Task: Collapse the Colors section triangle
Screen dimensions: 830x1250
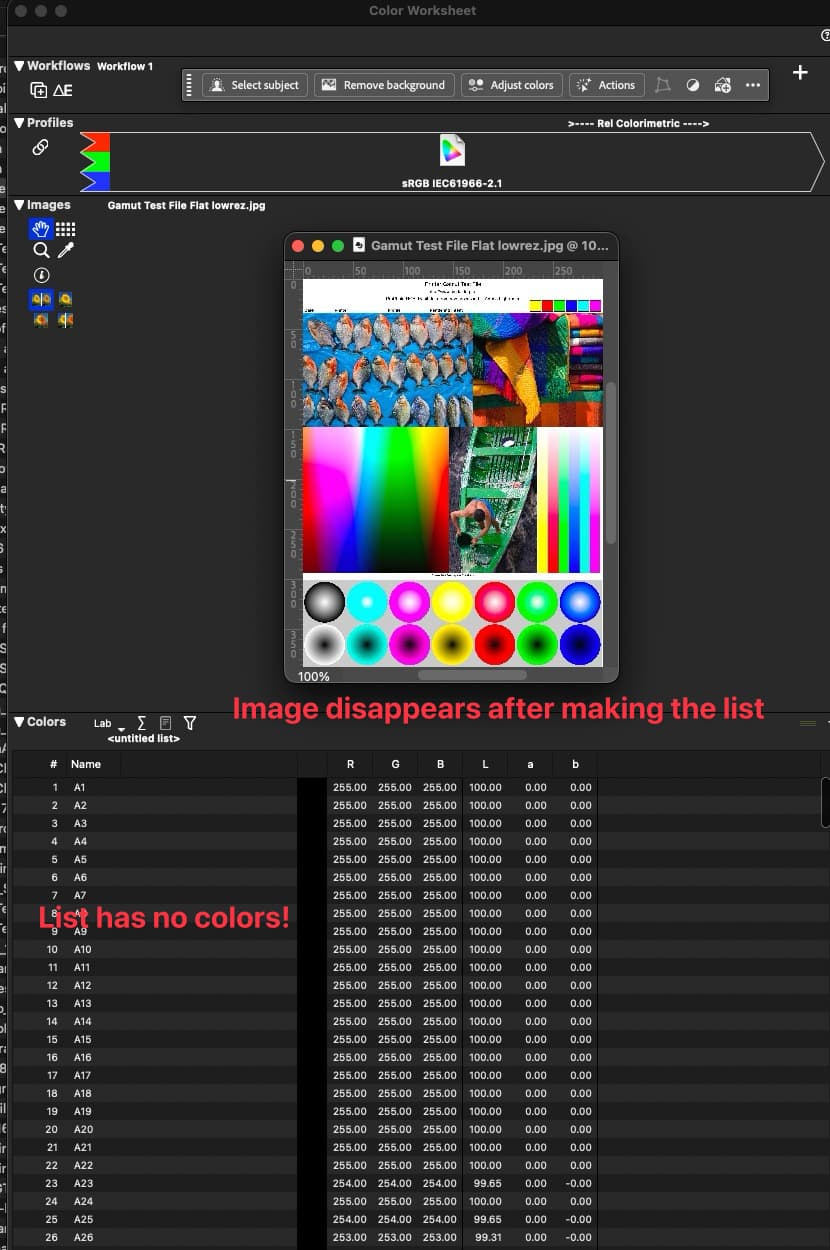Action: (x=19, y=722)
